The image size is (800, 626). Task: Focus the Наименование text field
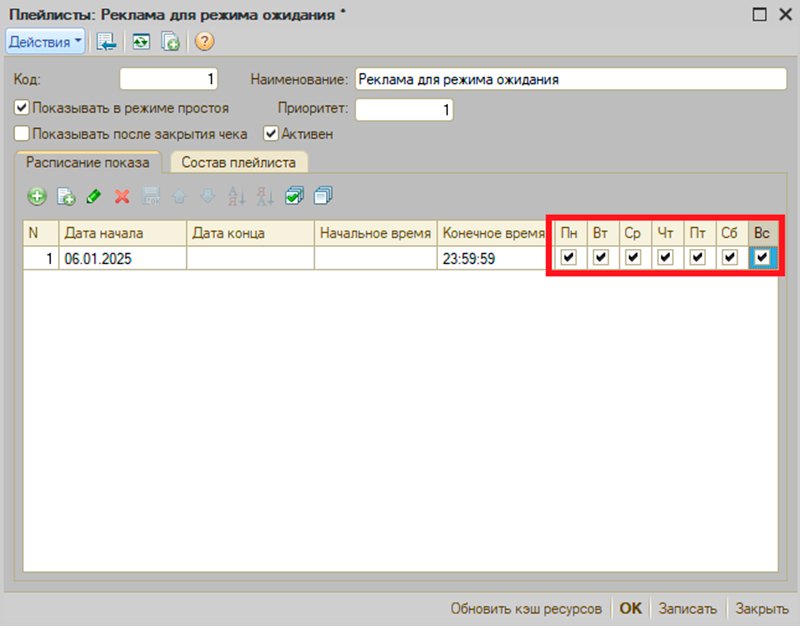click(x=570, y=79)
